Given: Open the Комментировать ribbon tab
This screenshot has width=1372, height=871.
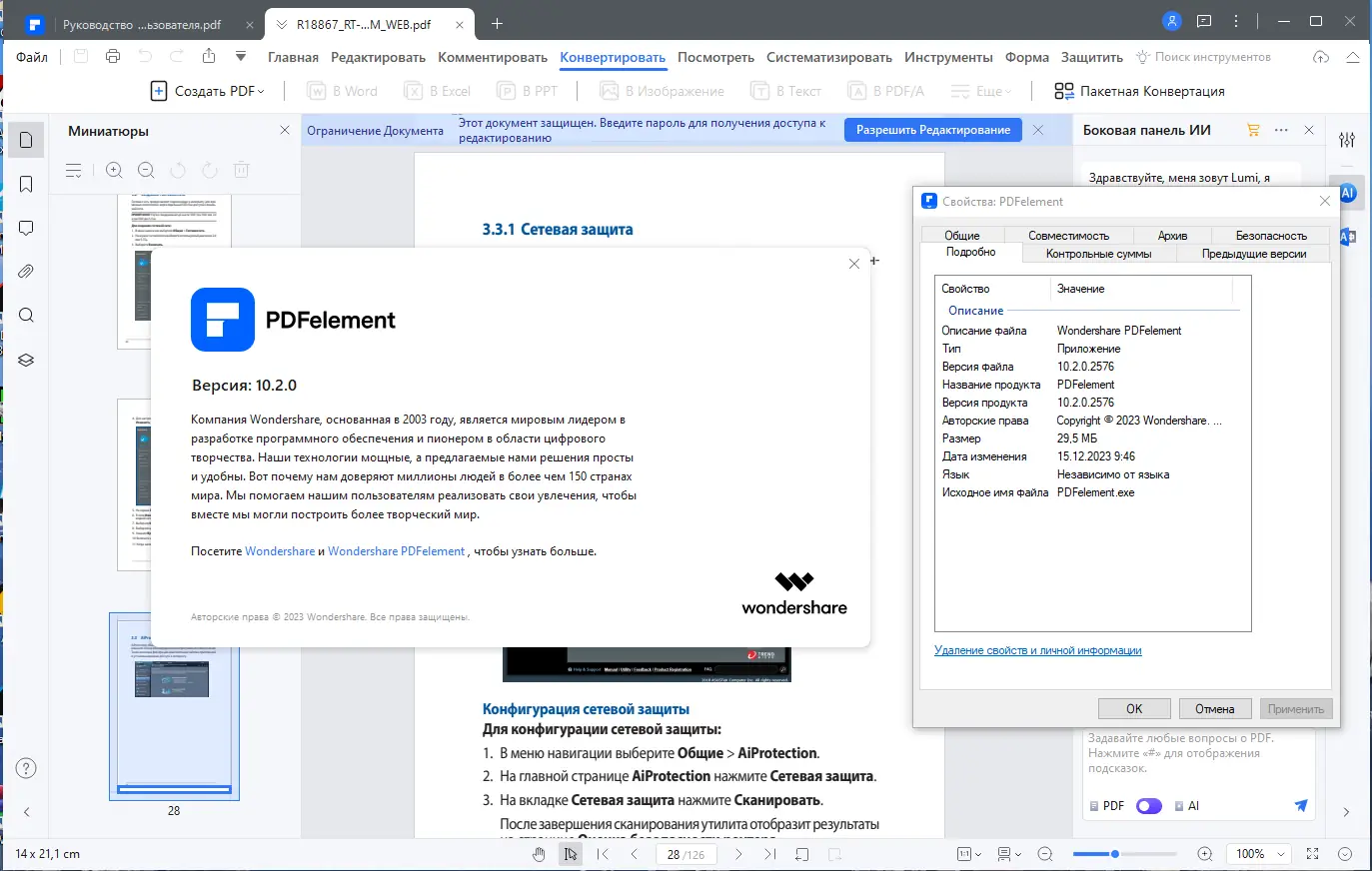Looking at the screenshot, I should point(493,57).
